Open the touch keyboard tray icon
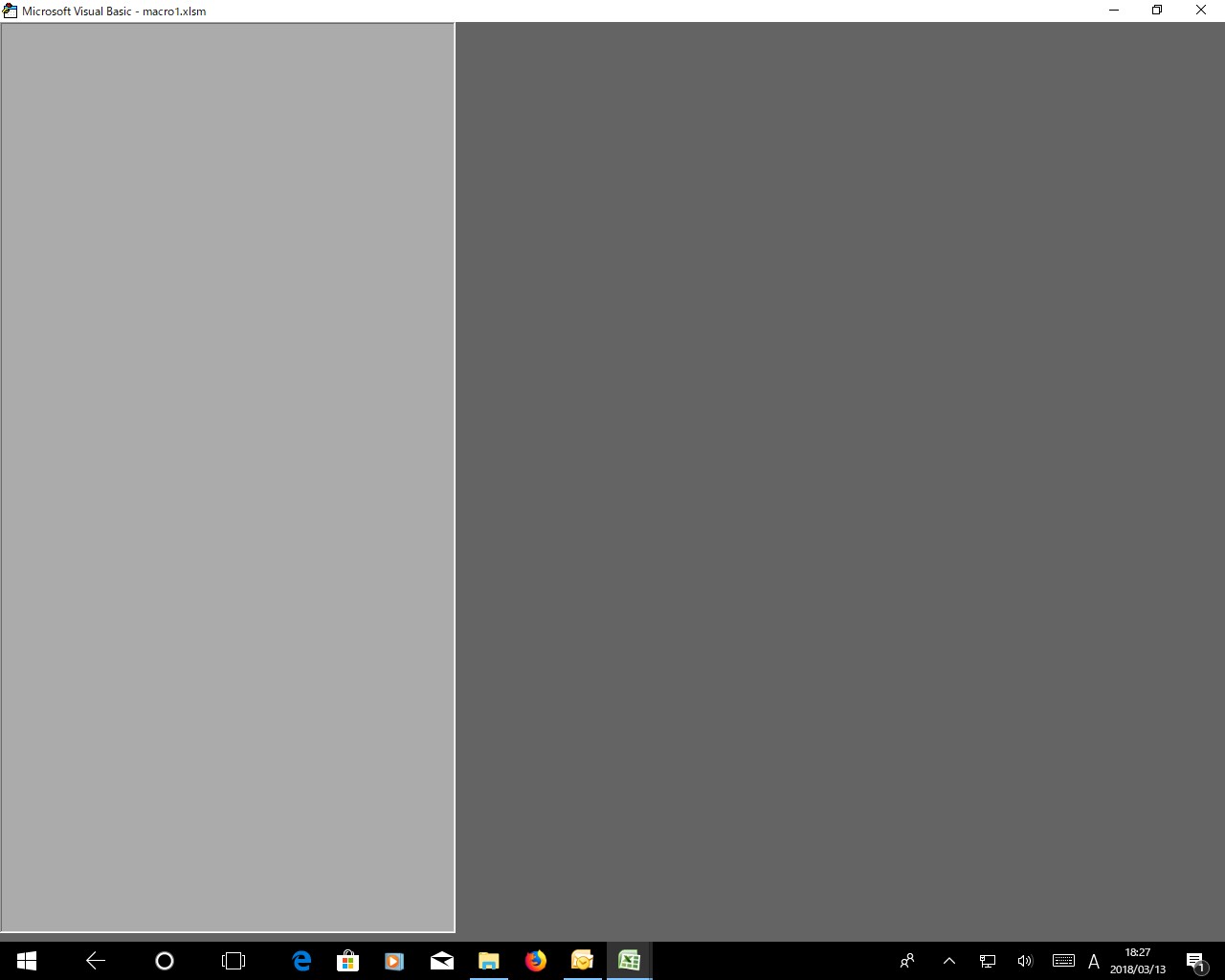The height and width of the screenshot is (980, 1225). pyautogui.click(x=1063, y=961)
